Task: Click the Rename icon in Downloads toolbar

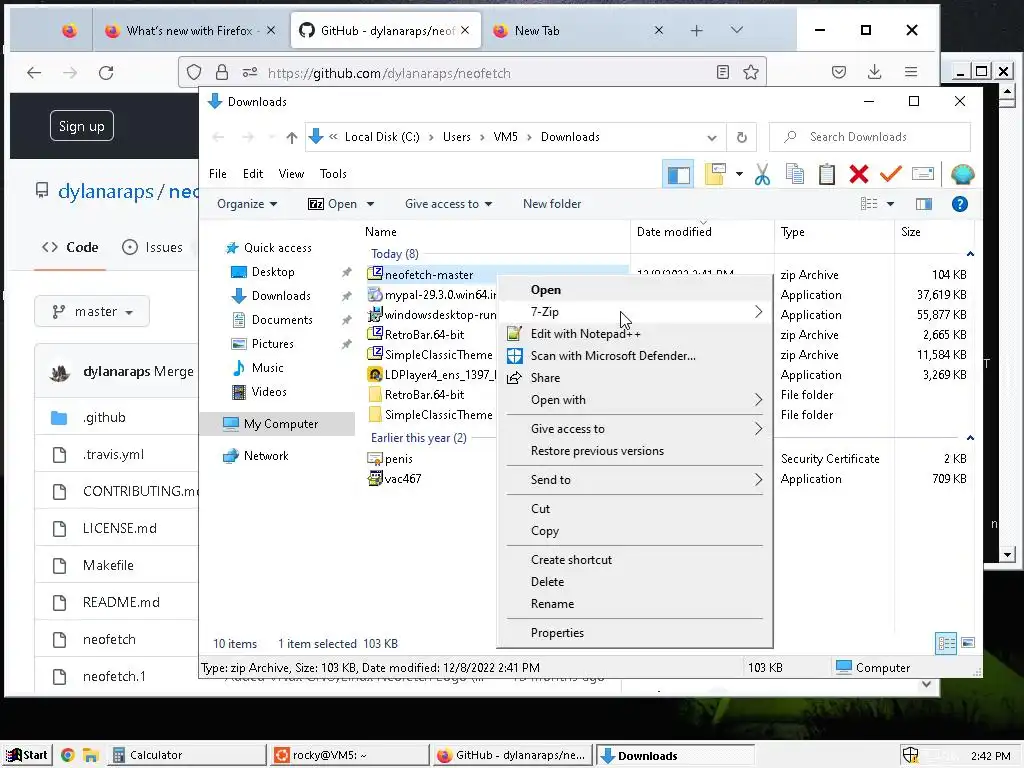Action: click(923, 174)
